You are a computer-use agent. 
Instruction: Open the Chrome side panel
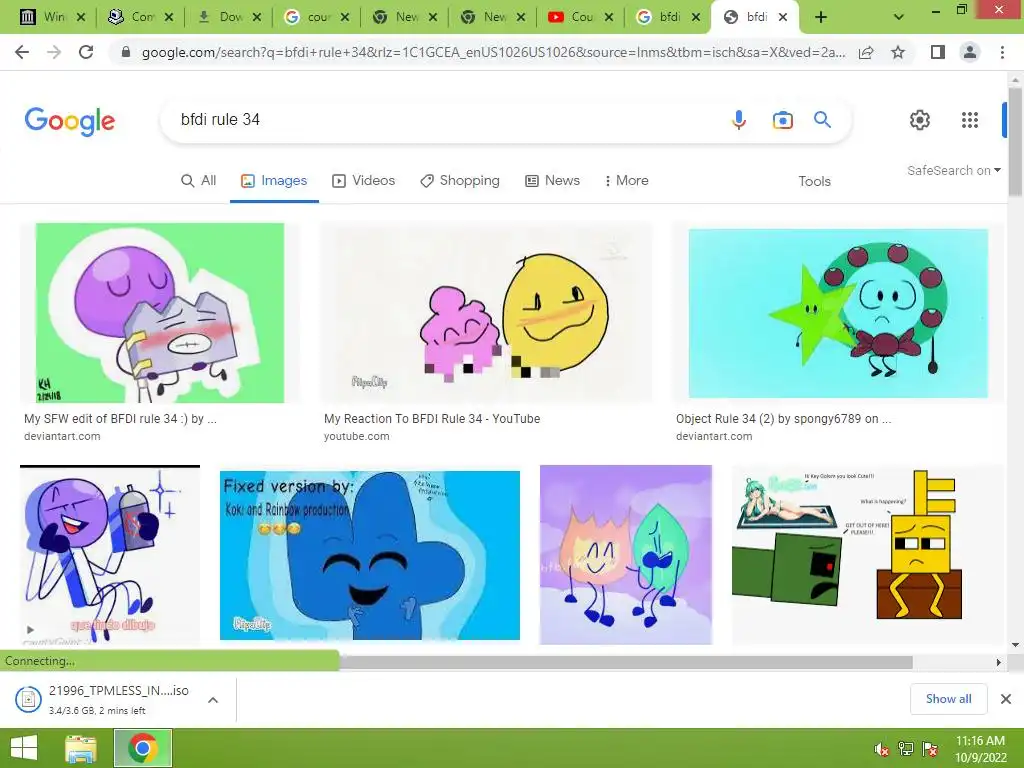(x=938, y=52)
